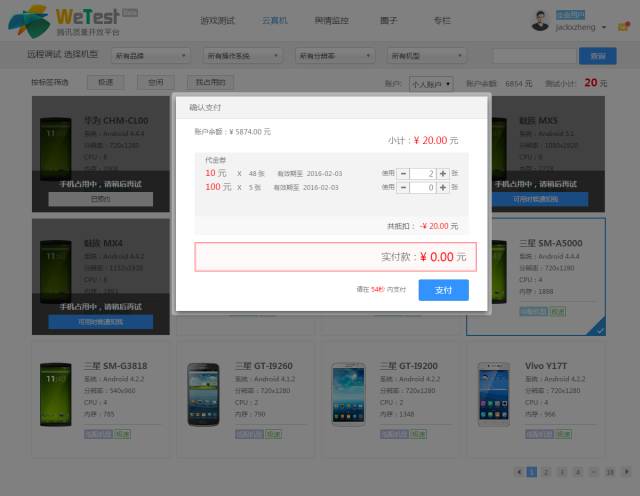Click the grey button on 华为 CHM-CL00 card

coord(100,199)
